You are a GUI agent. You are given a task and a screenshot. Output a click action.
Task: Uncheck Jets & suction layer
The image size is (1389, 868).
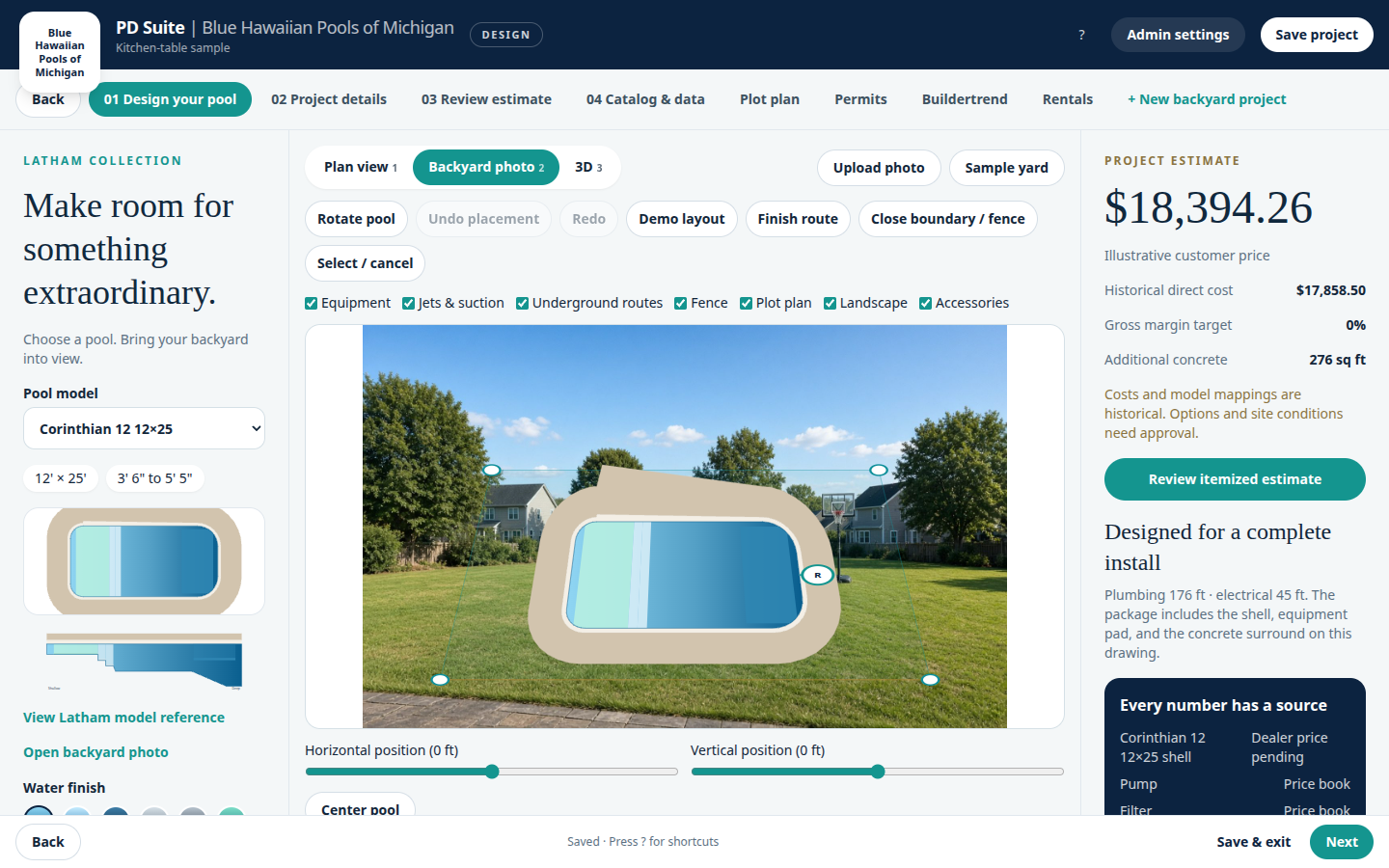[x=409, y=303]
